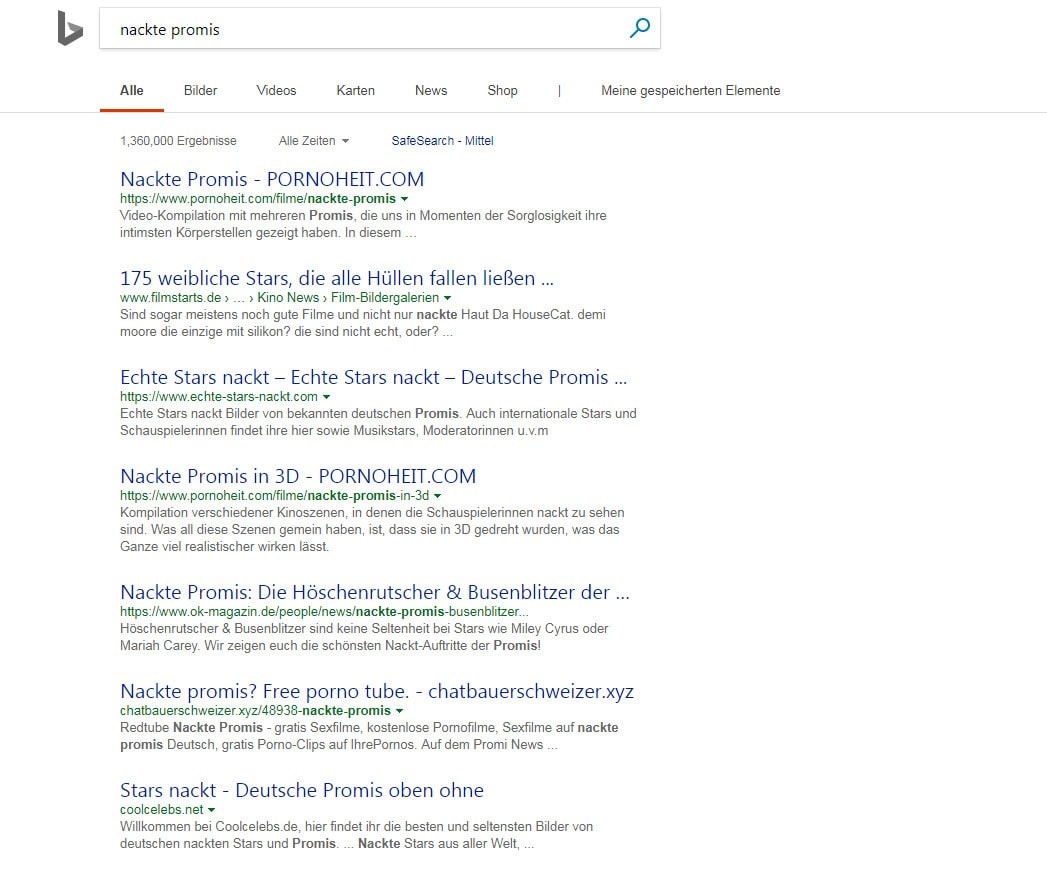Open Meine gespeicherten Elemente

(x=690, y=90)
